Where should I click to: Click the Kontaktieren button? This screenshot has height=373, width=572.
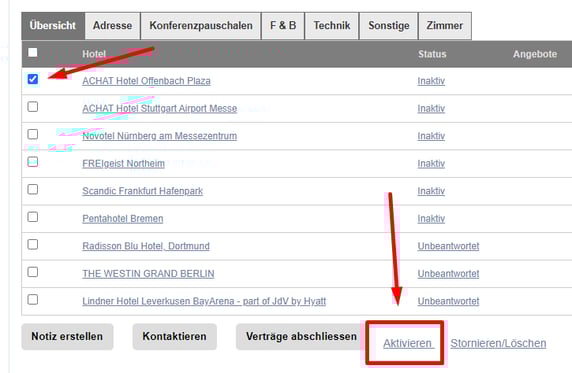coord(174,337)
